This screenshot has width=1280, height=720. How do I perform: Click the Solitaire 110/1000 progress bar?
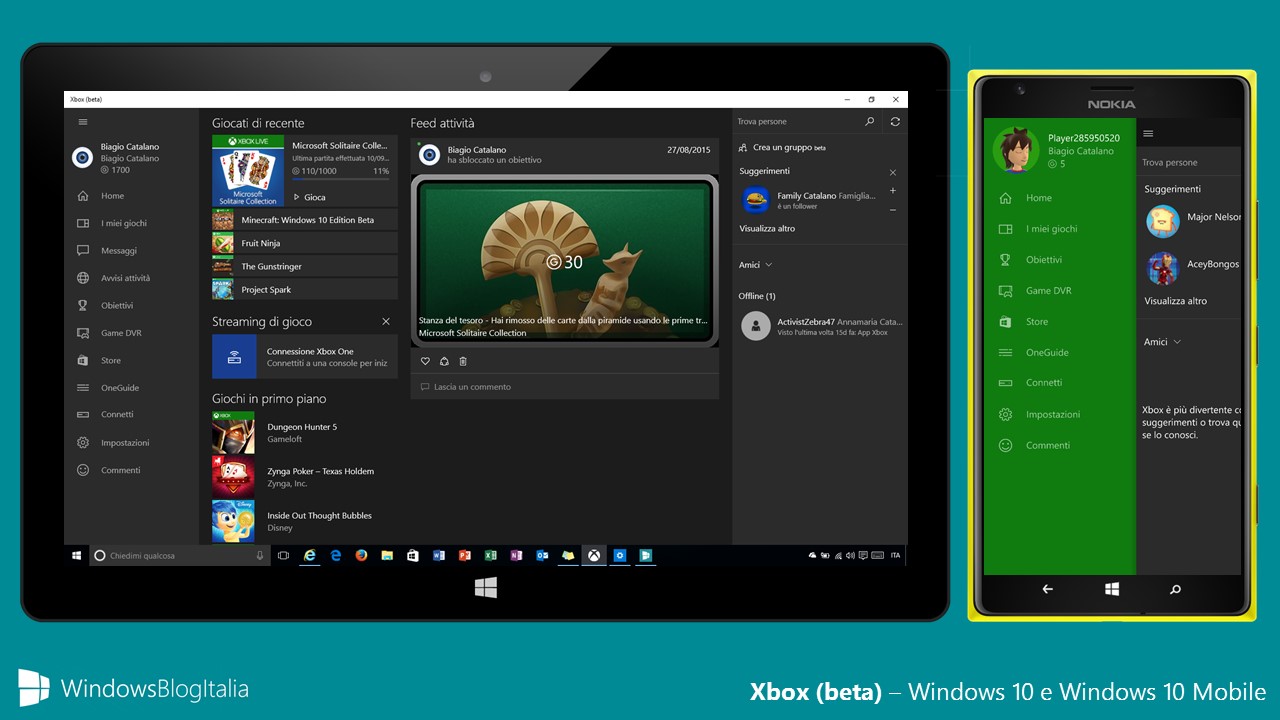click(340, 180)
